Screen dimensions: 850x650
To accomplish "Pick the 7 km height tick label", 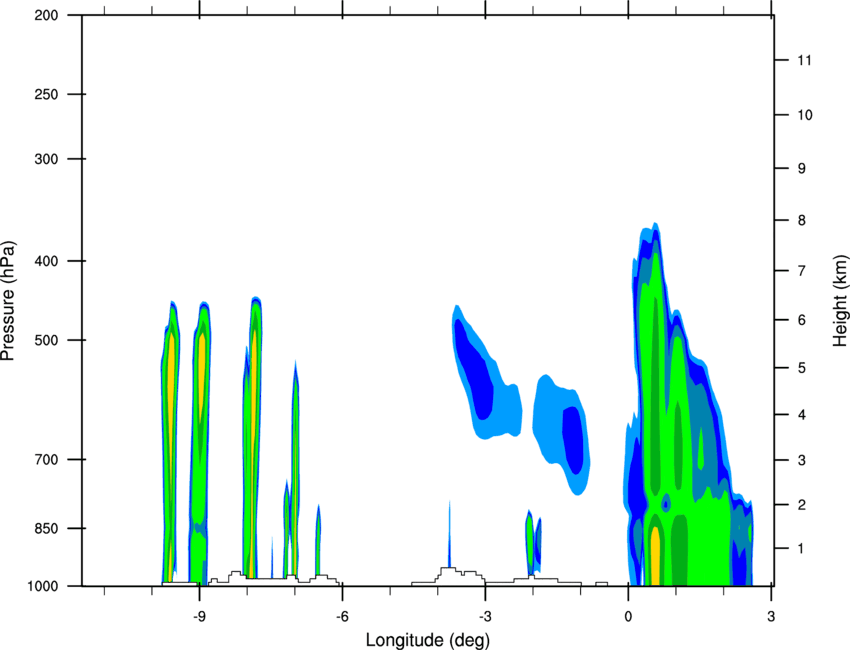I will tap(802, 271).
